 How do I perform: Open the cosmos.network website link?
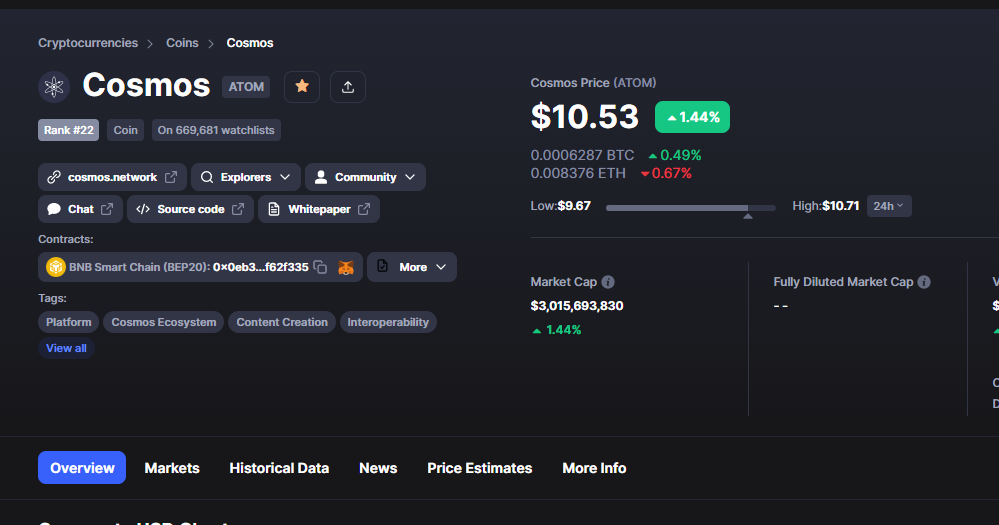pyautogui.click(x=112, y=177)
